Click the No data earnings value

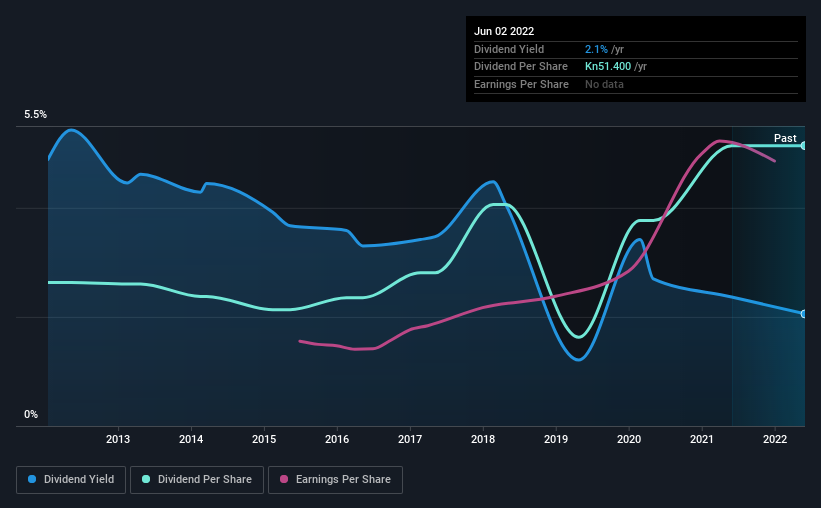604,84
